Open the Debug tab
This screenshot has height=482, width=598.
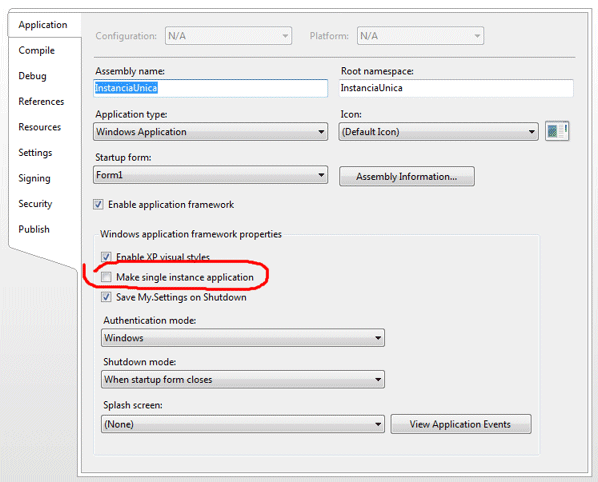[32, 76]
